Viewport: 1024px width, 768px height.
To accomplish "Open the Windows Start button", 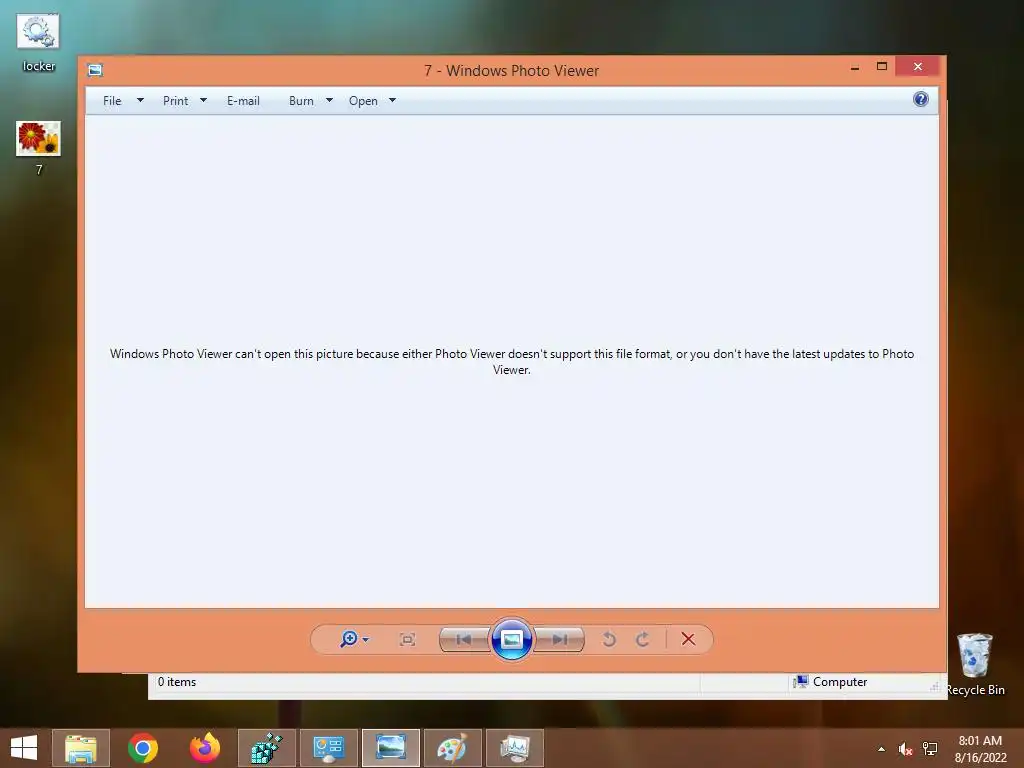I will [x=24, y=748].
